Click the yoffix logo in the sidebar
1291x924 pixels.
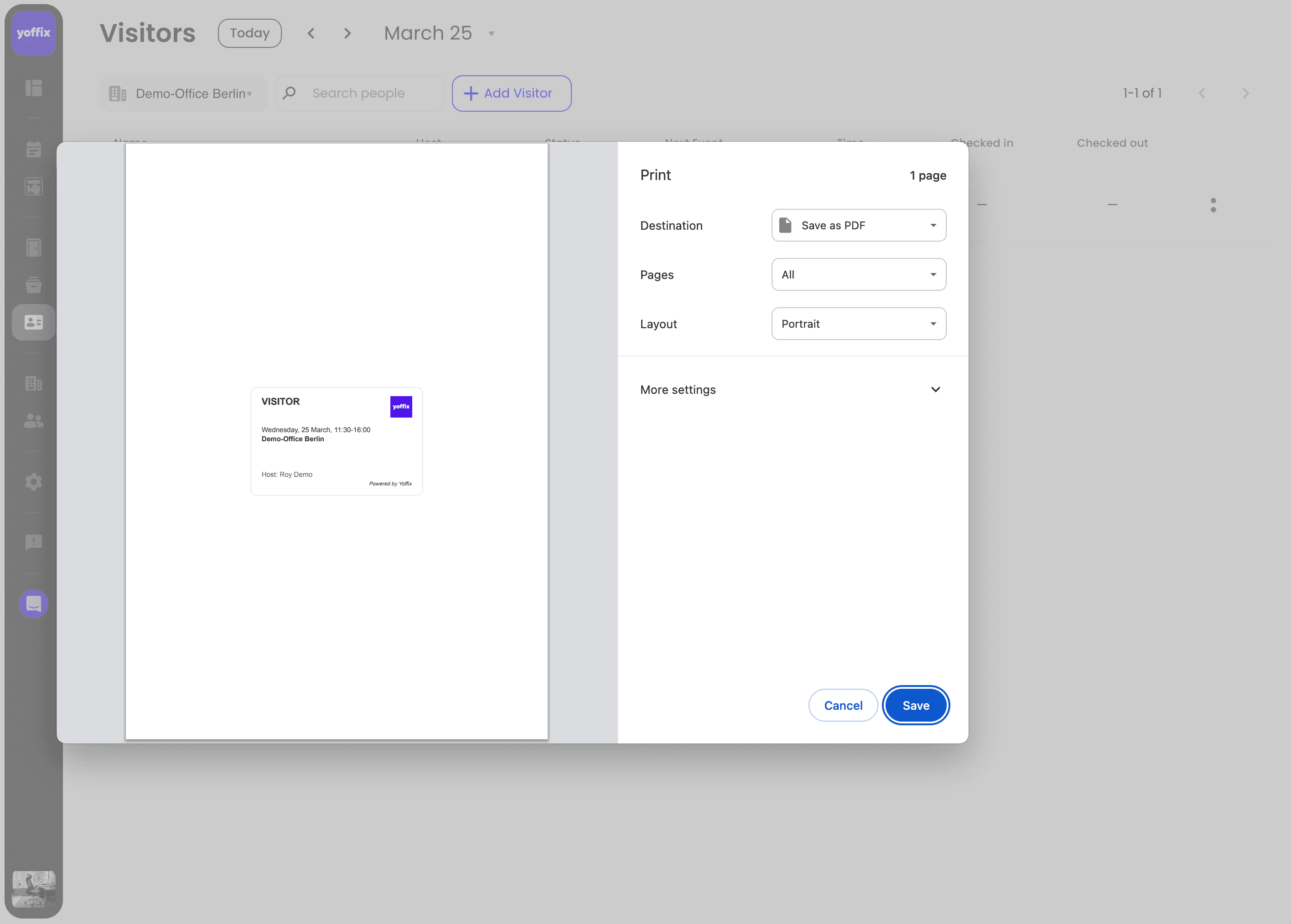(34, 32)
